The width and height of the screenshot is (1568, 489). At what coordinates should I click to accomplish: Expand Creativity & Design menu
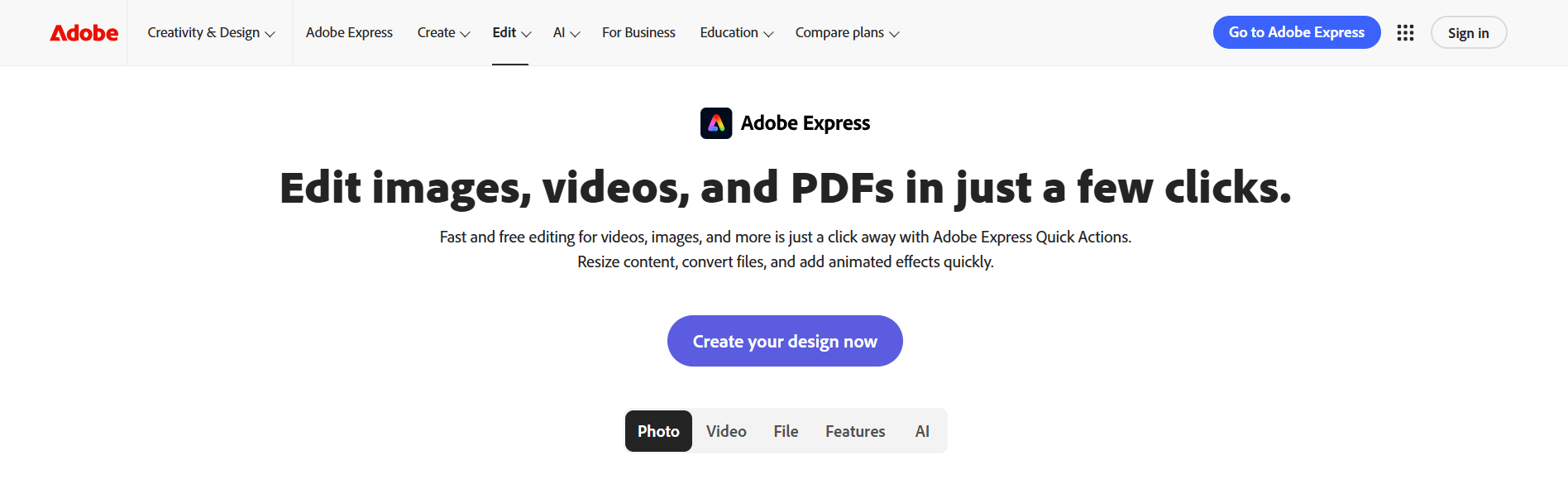pyautogui.click(x=211, y=32)
